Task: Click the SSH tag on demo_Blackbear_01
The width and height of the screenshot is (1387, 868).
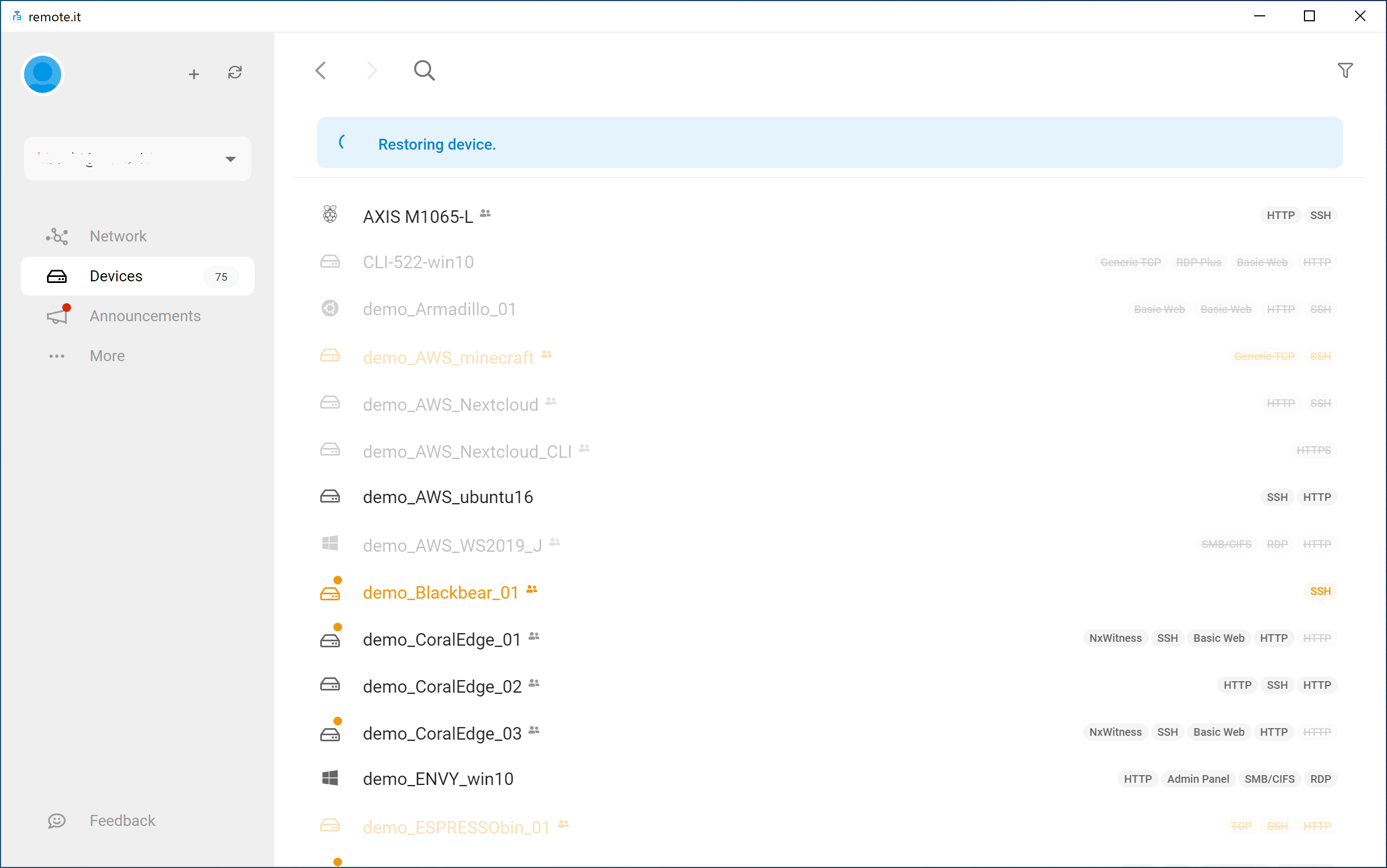Action: 1320,591
